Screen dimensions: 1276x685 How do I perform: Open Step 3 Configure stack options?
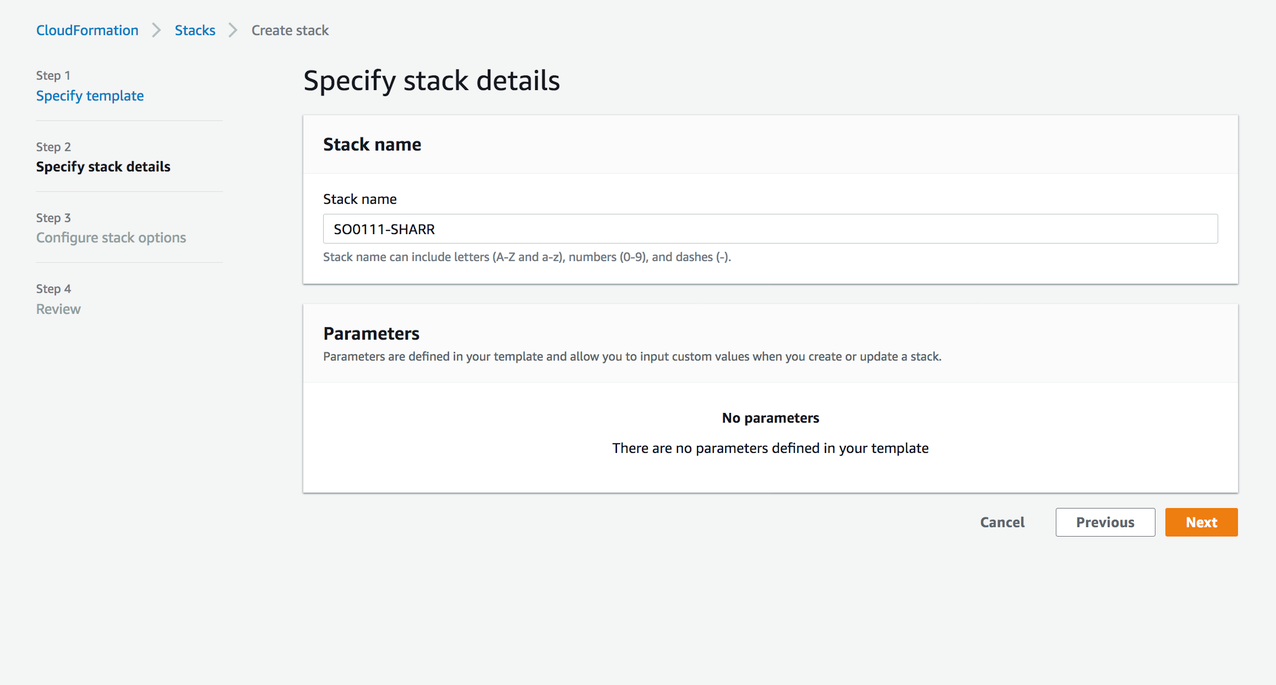point(111,237)
